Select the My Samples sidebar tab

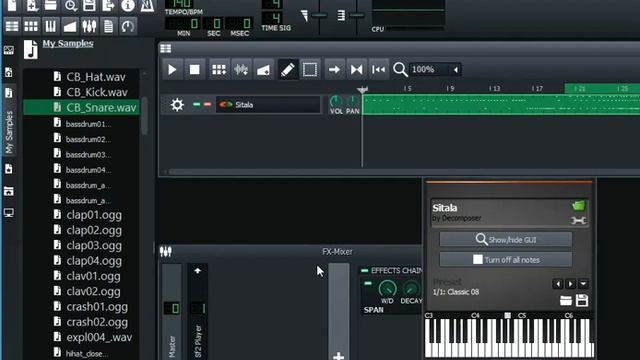coord(9,121)
